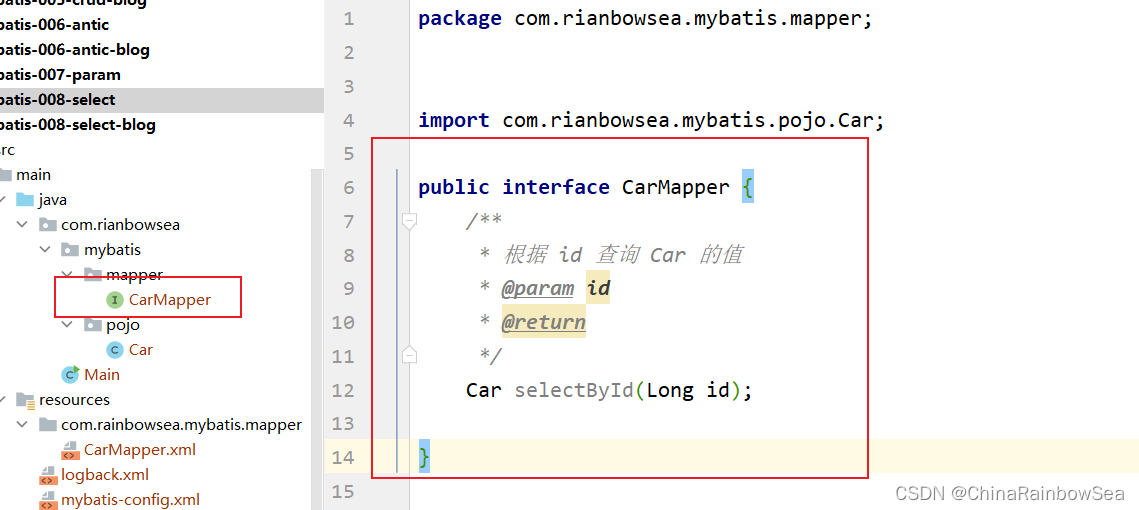1139x510 pixels.
Task: Click the com.rainbowsea.mybatis.mapper folder icon
Action: (48, 424)
